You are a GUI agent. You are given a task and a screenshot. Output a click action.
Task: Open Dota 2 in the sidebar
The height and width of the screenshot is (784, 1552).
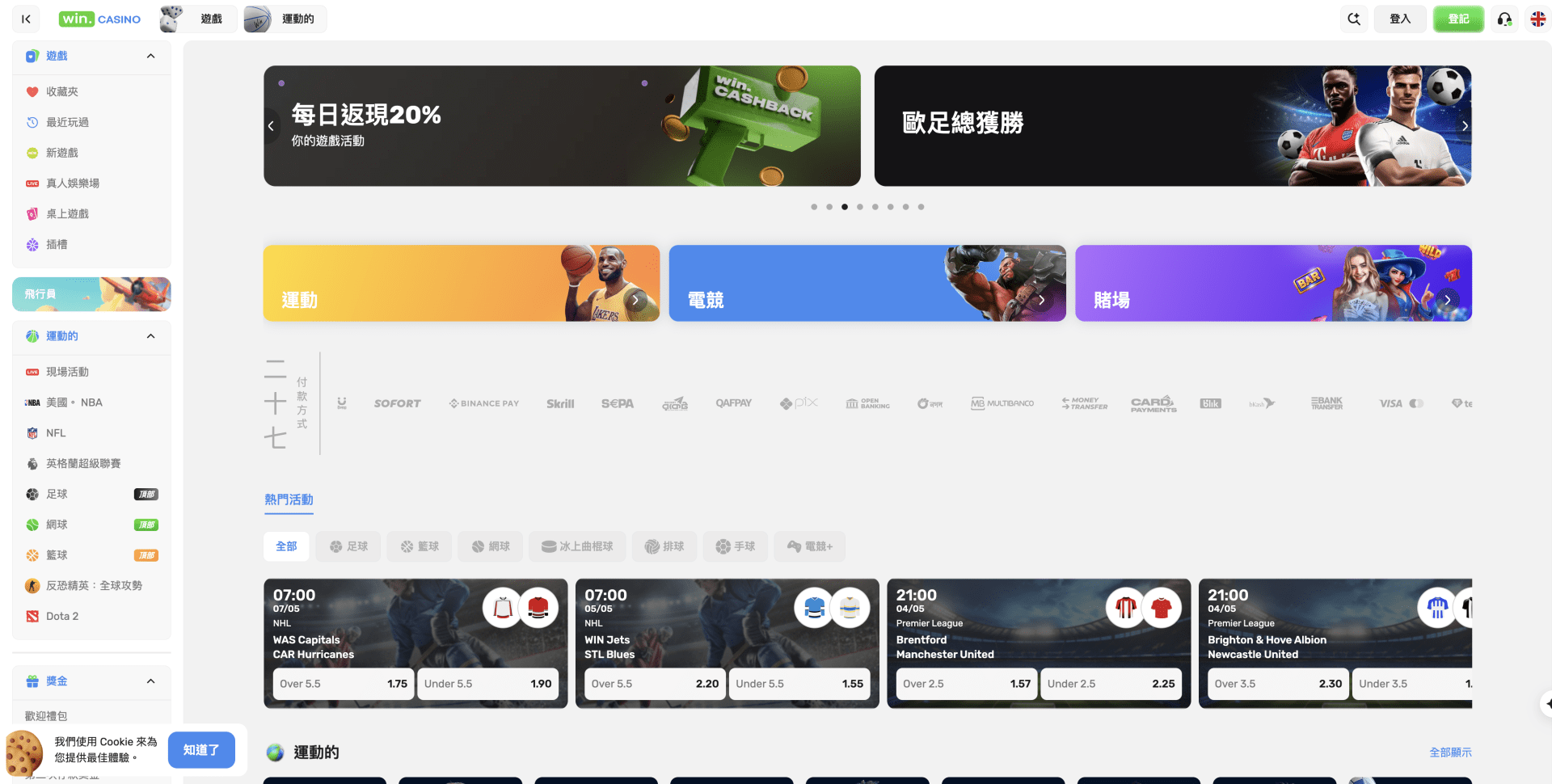point(62,617)
